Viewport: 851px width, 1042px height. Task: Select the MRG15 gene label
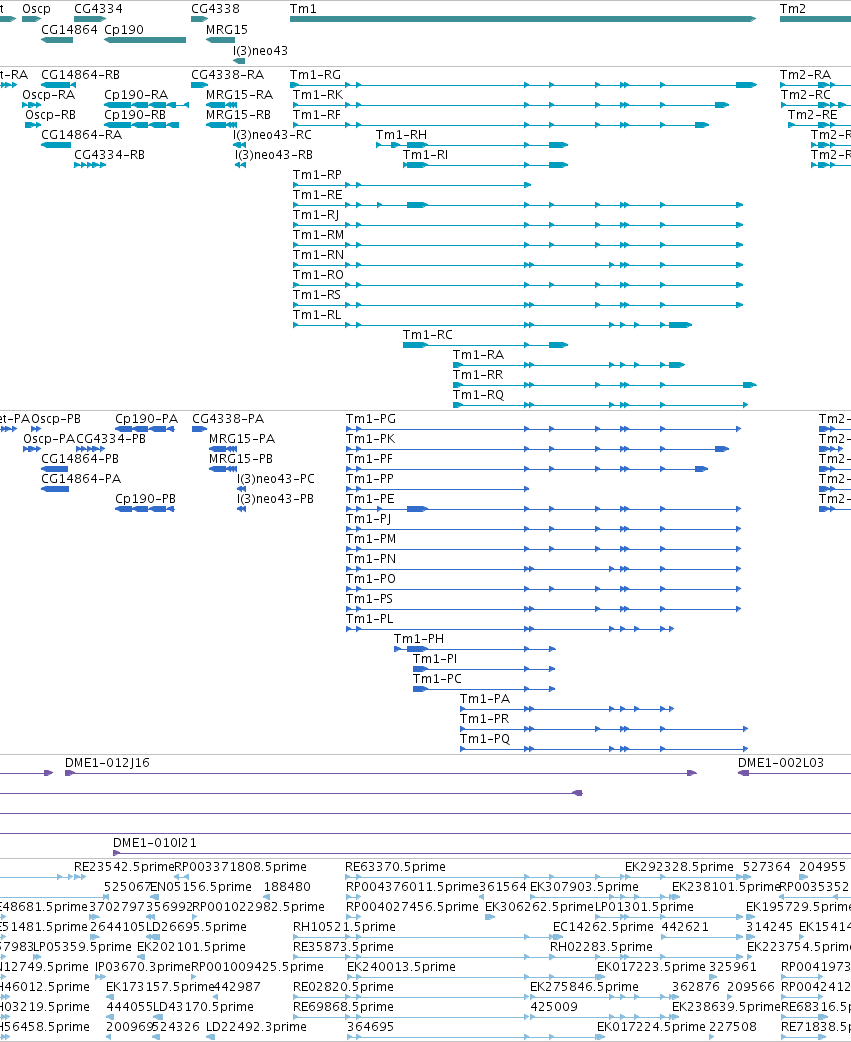tap(227, 30)
